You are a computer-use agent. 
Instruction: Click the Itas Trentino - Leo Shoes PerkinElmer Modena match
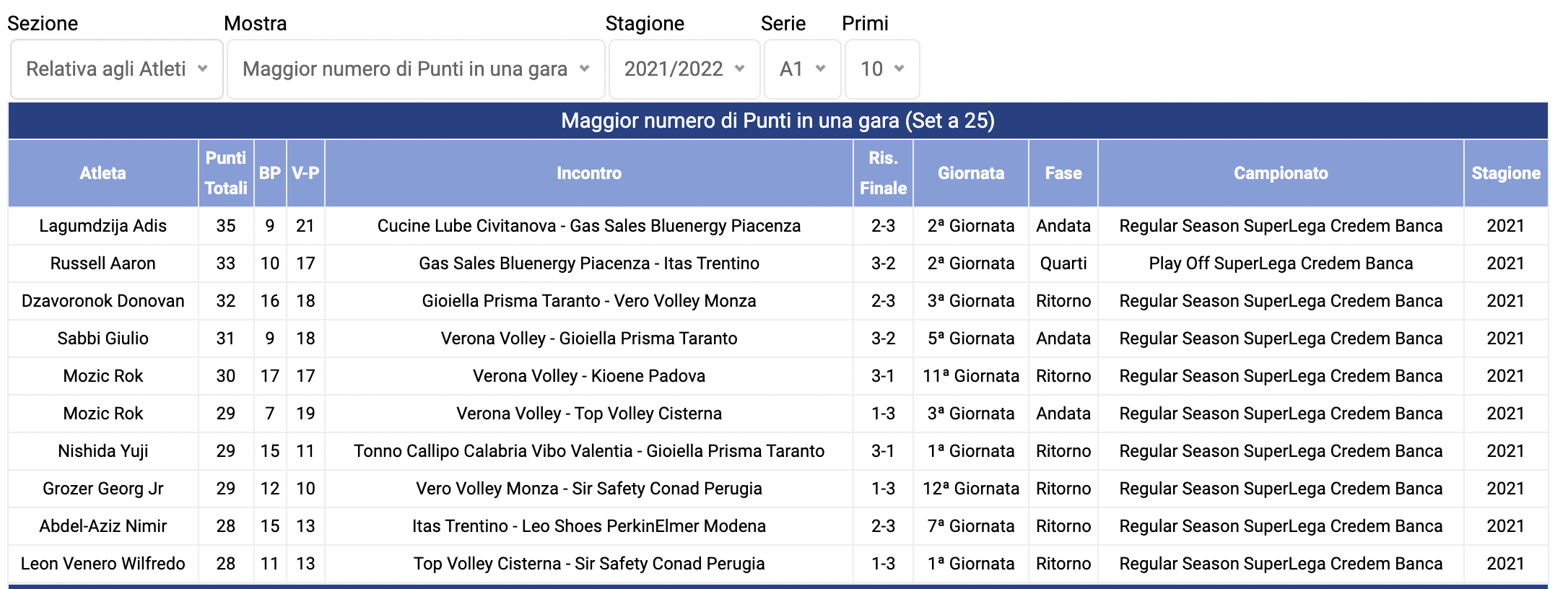point(589,526)
